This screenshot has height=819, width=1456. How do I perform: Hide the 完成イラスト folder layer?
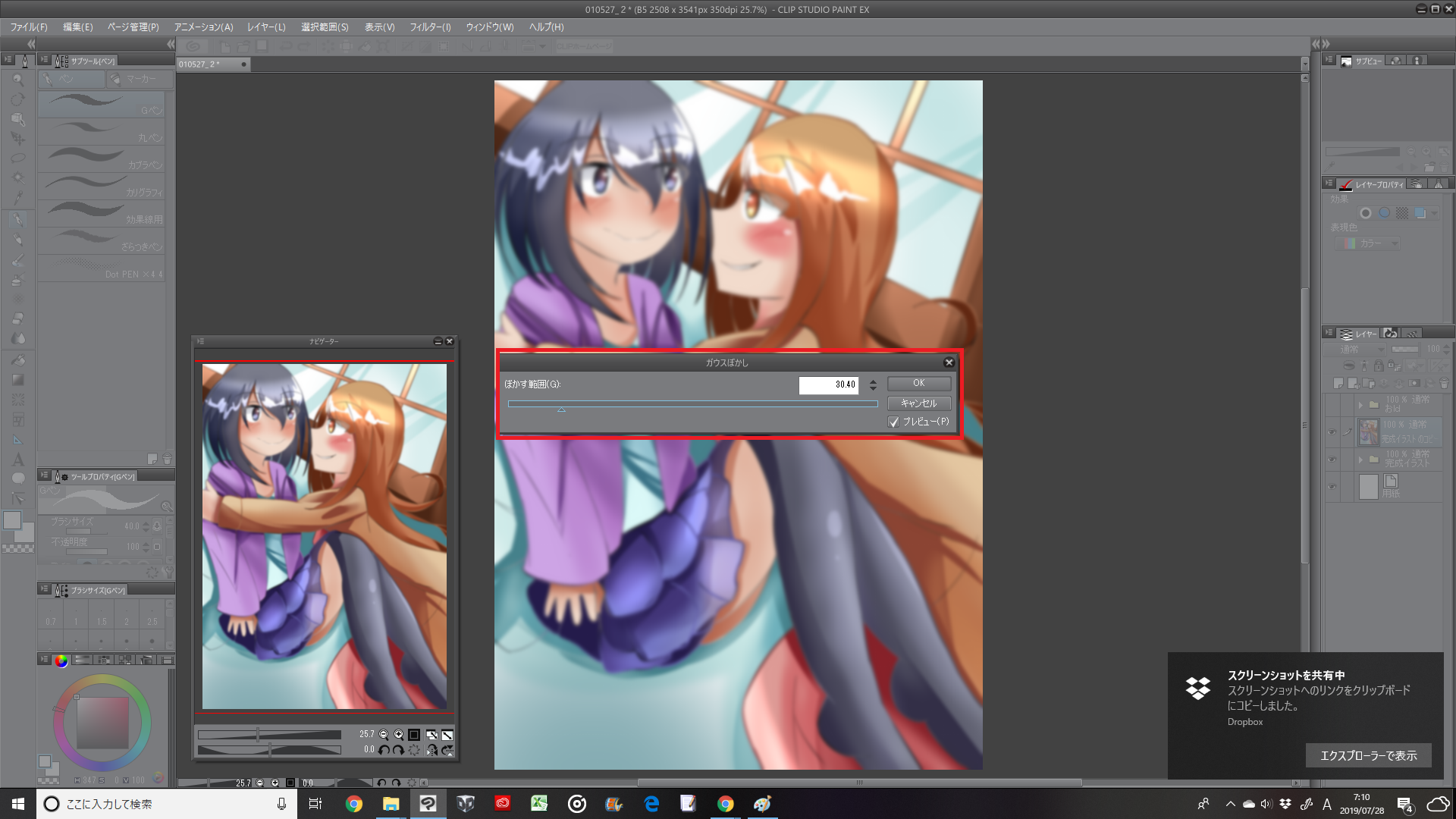pyautogui.click(x=1332, y=459)
